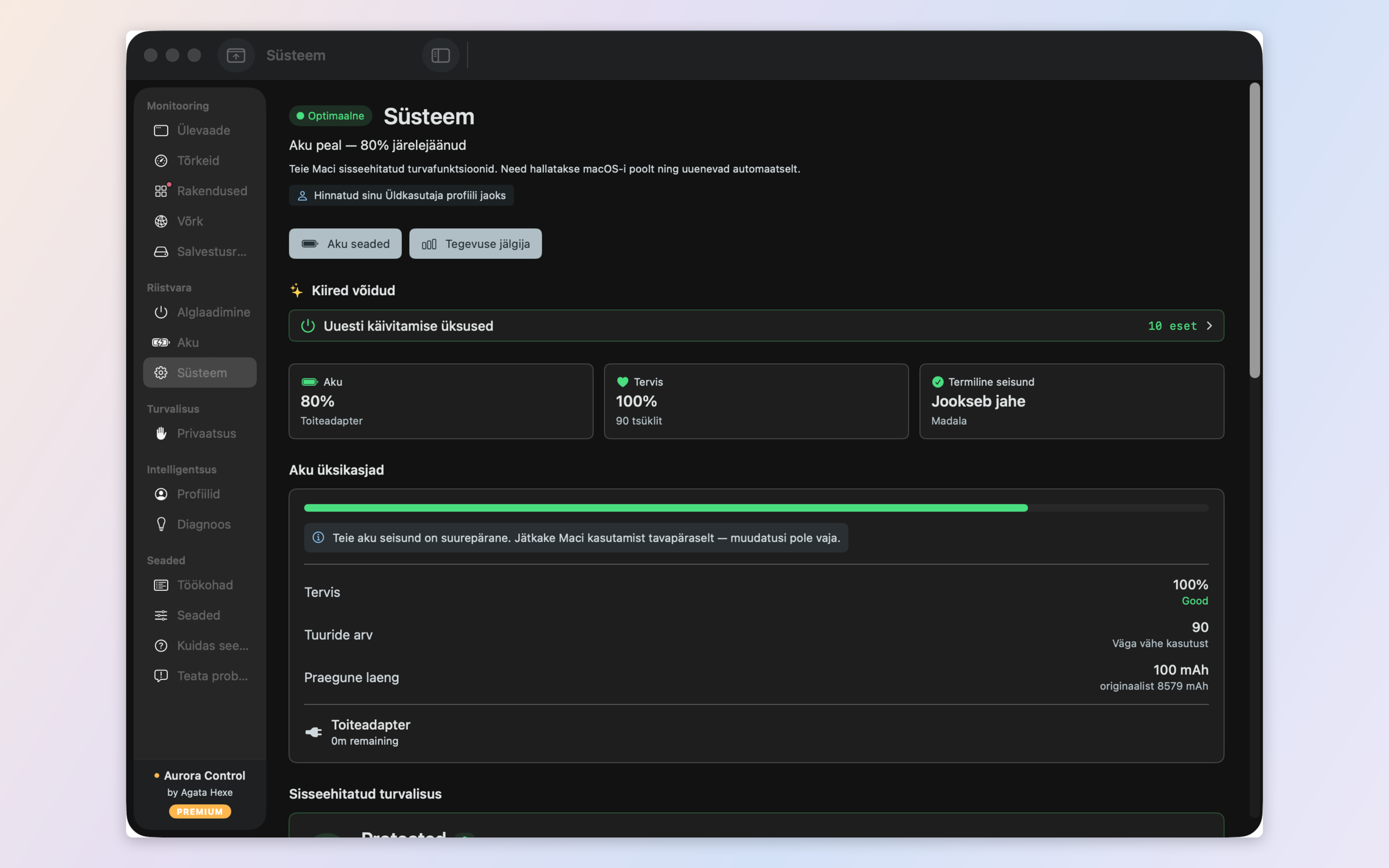Image resolution: width=1389 pixels, height=868 pixels.
Task: Click the info icon in battery status message
Action: click(318, 537)
